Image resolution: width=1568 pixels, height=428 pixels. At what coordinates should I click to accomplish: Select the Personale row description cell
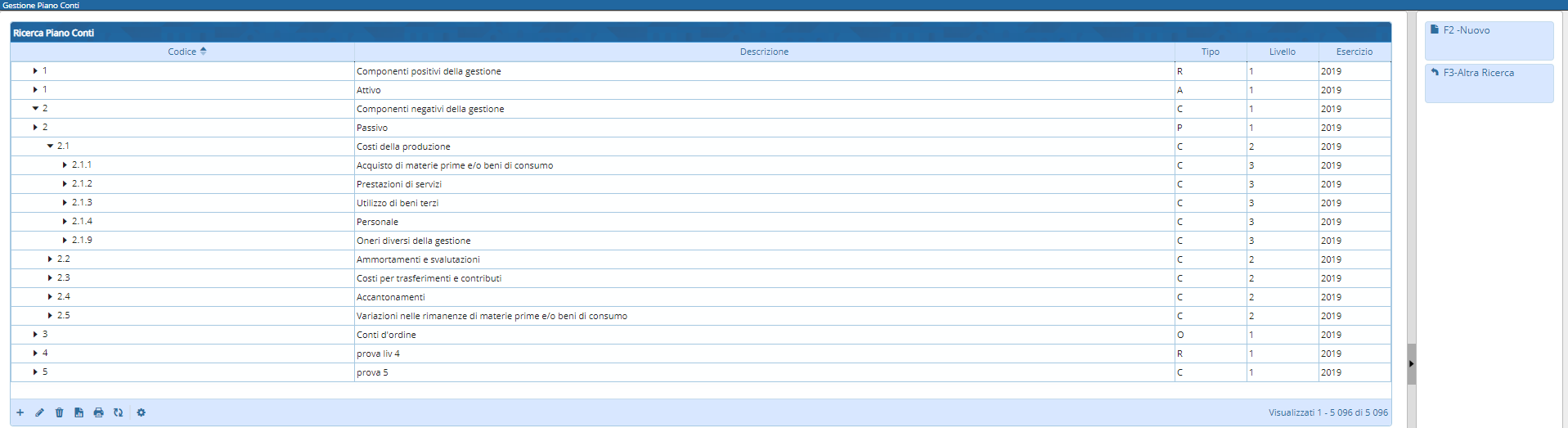pos(377,222)
